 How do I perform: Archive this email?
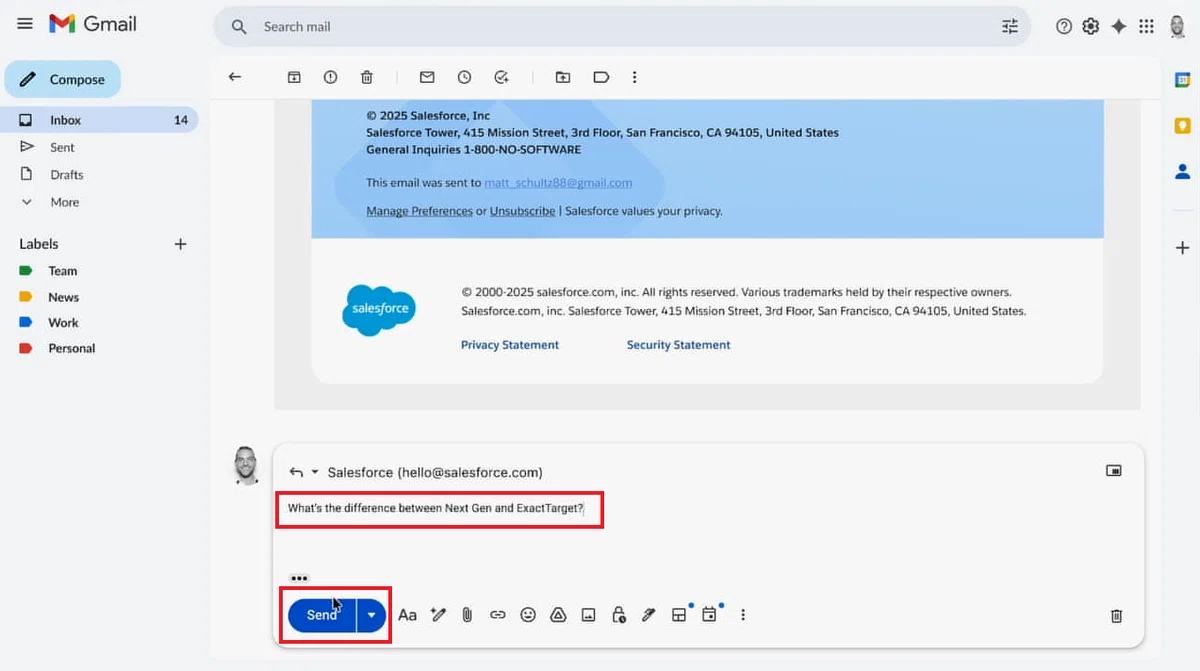click(x=294, y=77)
